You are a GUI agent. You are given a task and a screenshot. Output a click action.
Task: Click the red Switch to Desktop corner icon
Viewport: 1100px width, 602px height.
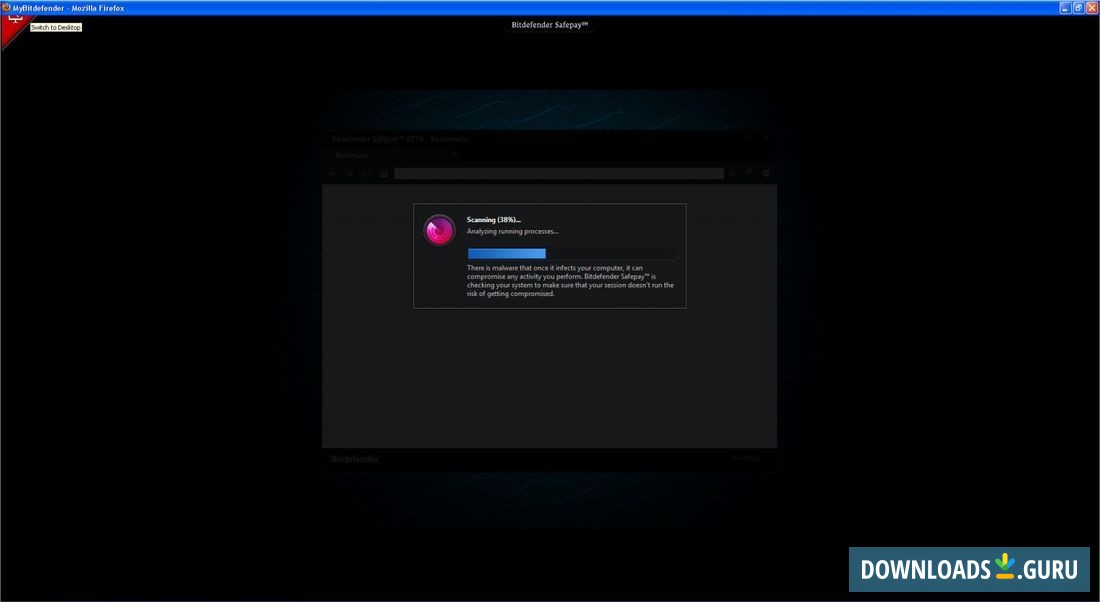pyautogui.click(x=13, y=27)
